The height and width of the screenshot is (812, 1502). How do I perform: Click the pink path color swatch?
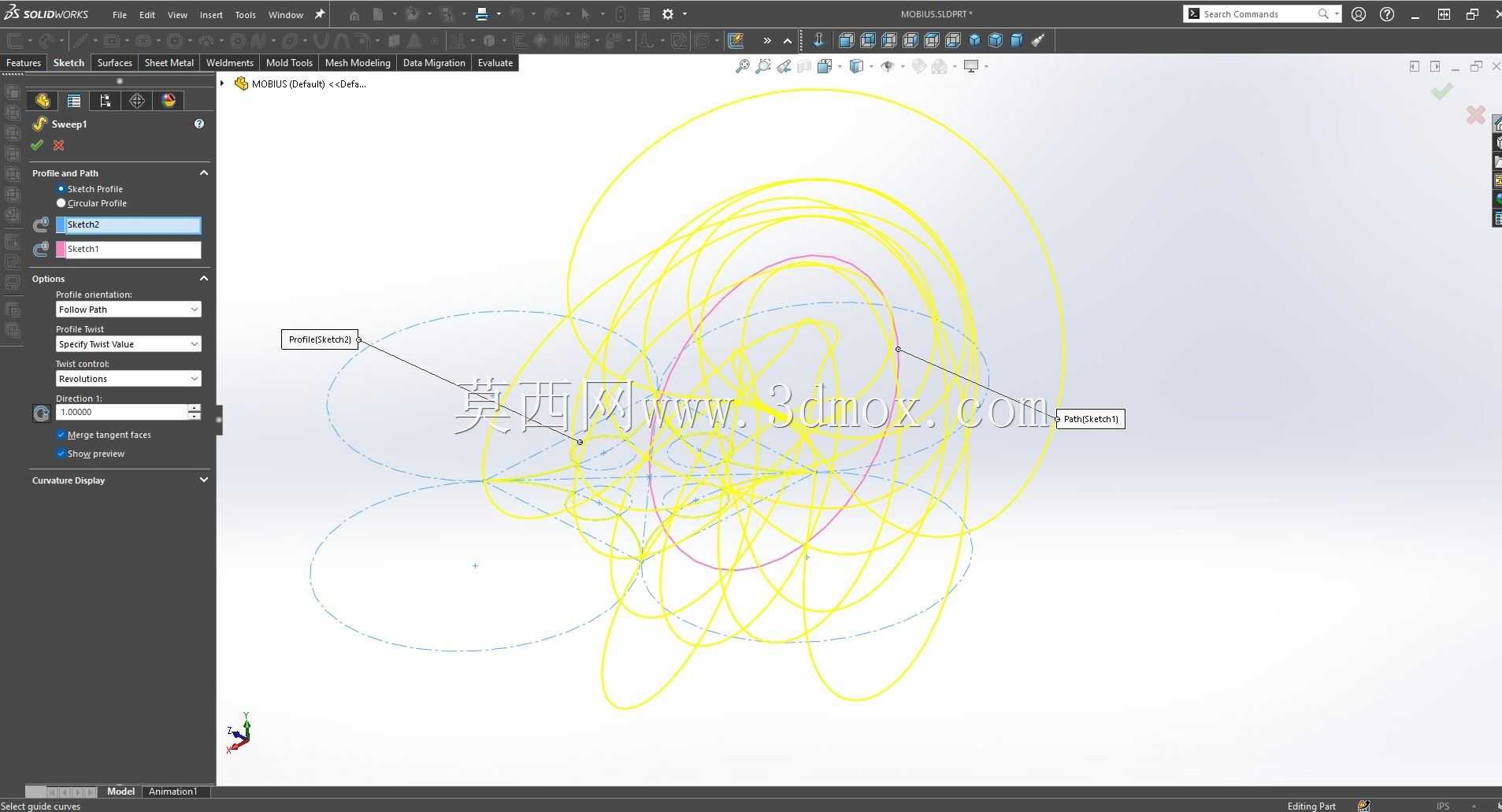point(61,250)
